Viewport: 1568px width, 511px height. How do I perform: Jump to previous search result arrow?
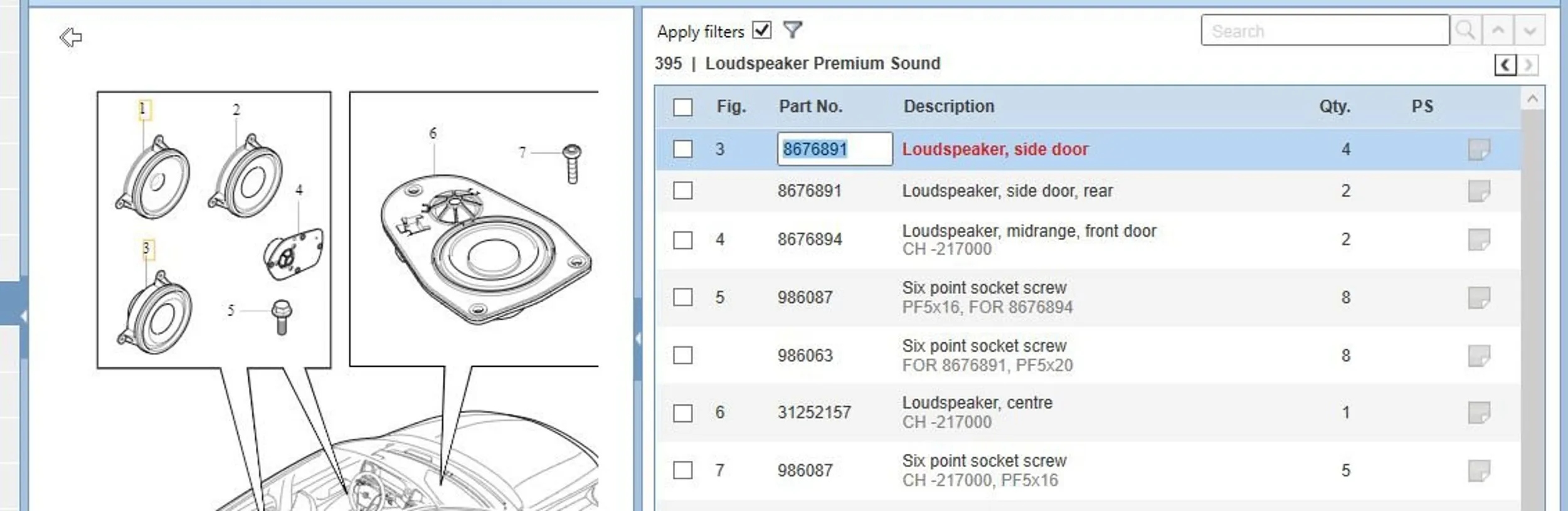point(1498,30)
